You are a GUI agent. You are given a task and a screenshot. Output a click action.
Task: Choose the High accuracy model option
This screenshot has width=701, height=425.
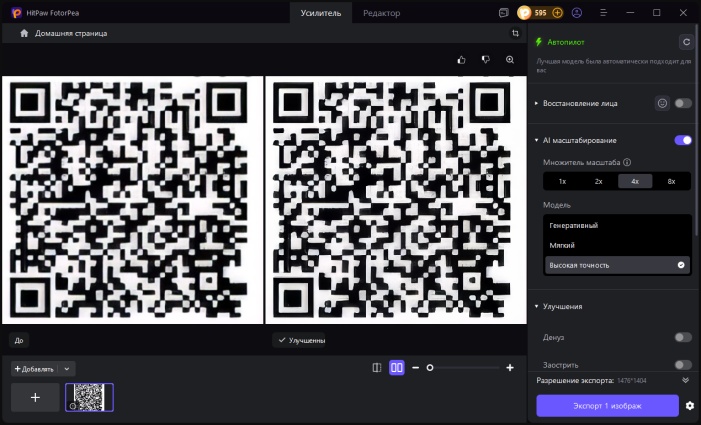click(617, 265)
